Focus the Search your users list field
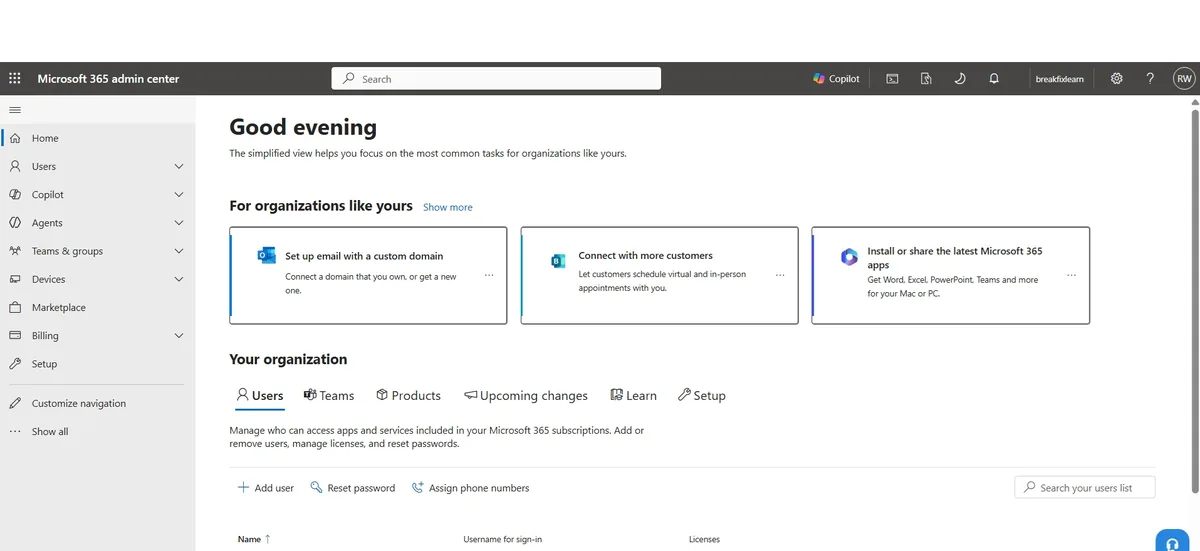Image resolution: width=1200 pixels, height=551 pixels. click(x=1085, y=487)
